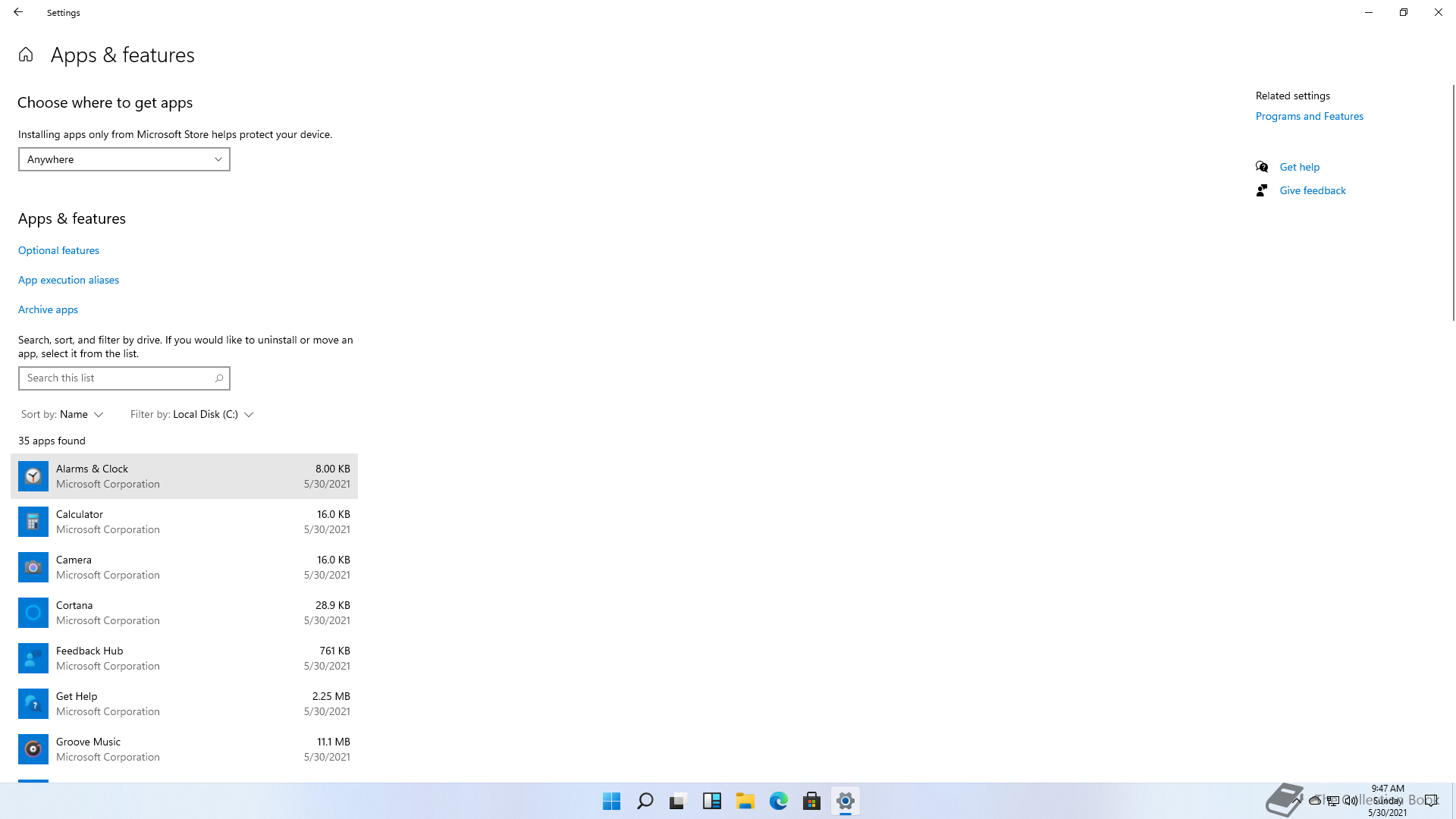Click the Cortana app icon
This screenshot has width=1456, height=819.
point(33,613)
